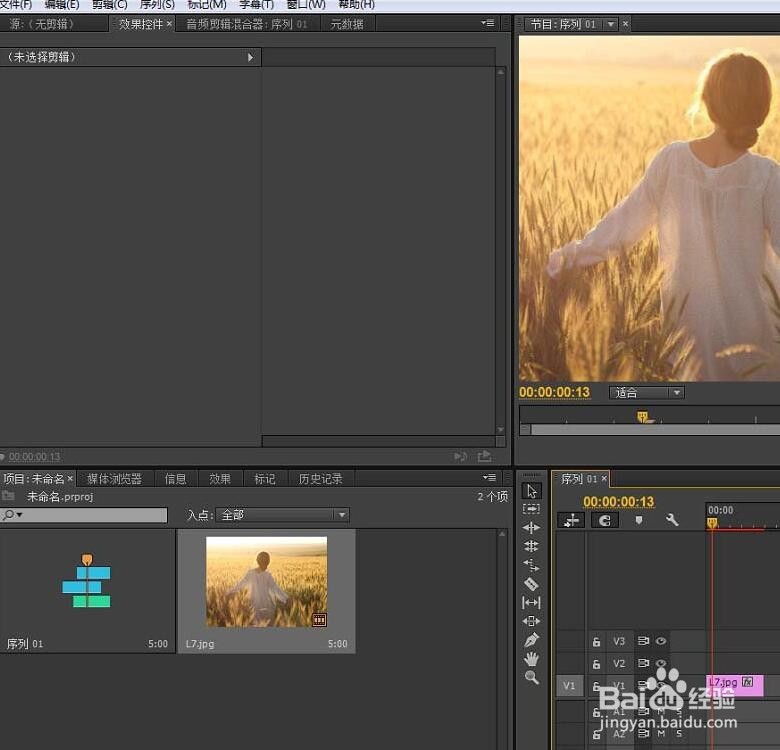Viewport: 780px width, 750px height.
Task: Open the 入点 全部 dropdown
Action: pos(283,515)
